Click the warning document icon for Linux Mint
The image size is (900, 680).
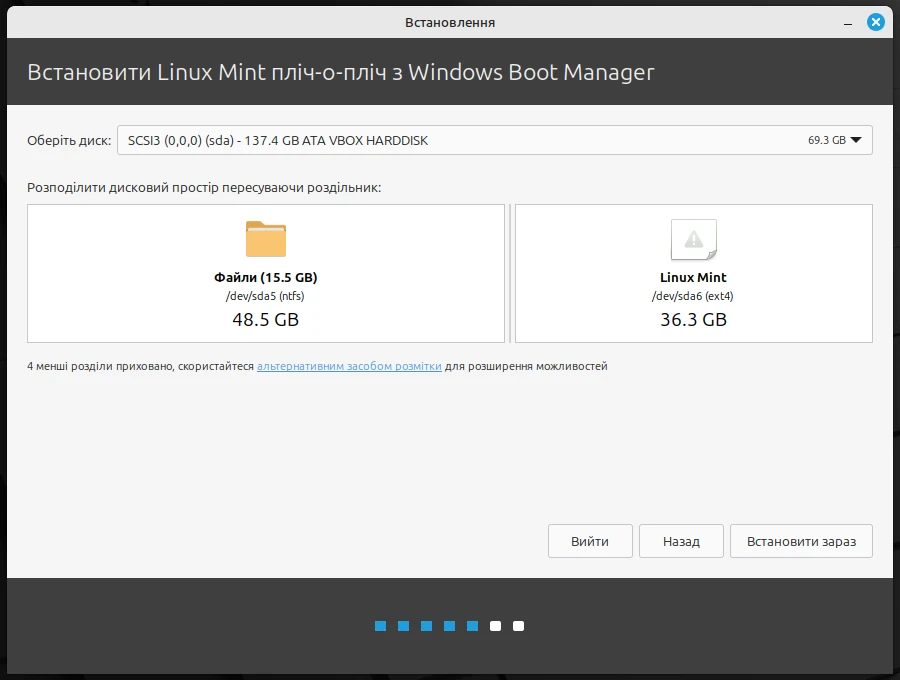pyautogui.click(x=693, y=239)
